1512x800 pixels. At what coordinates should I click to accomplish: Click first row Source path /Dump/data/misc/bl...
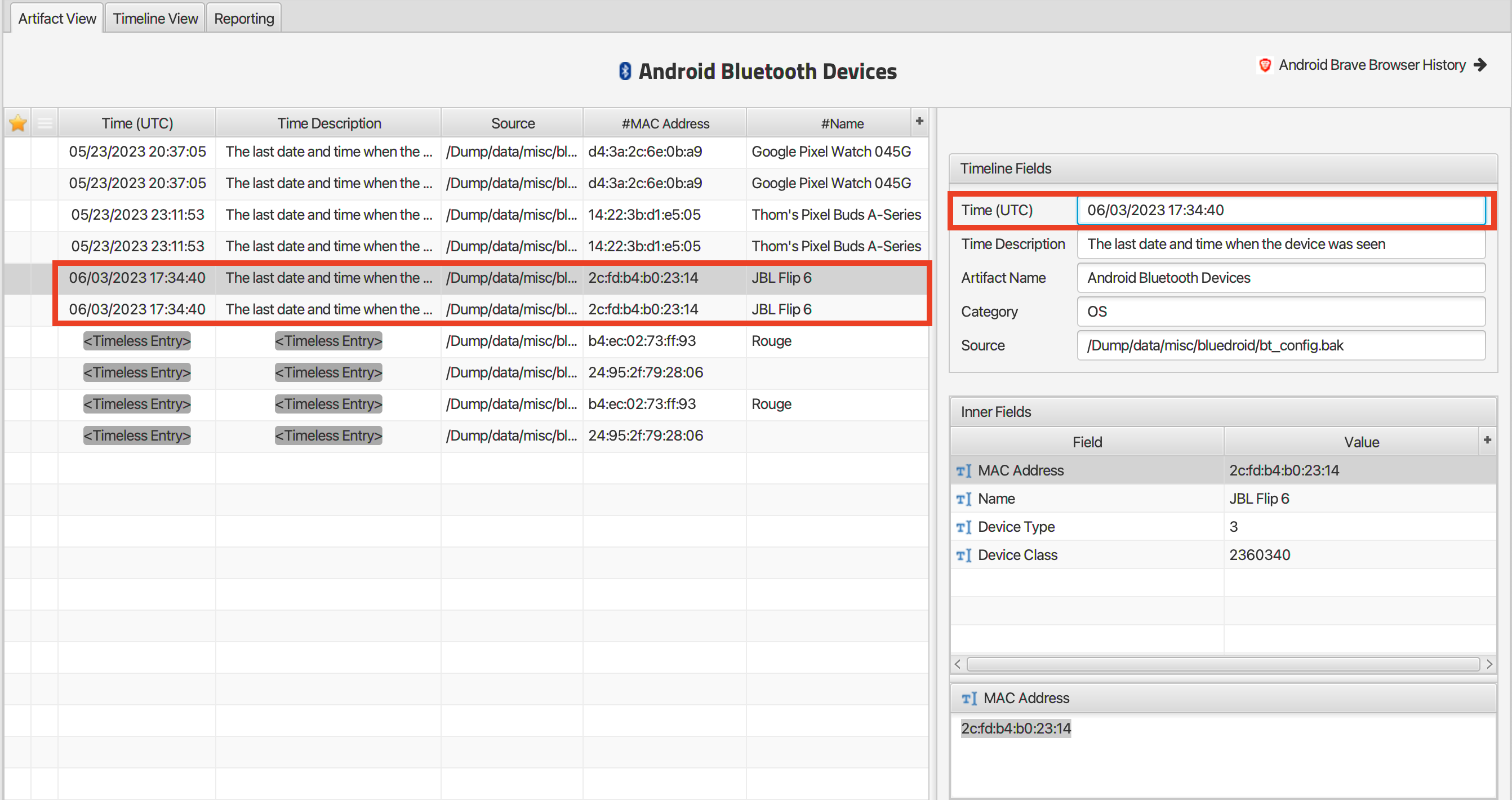[x=512, y=152]
